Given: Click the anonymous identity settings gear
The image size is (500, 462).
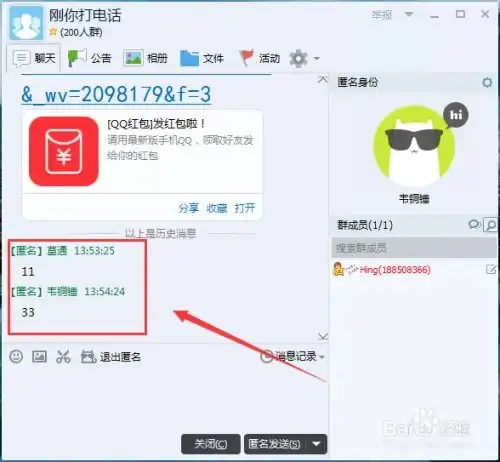Looking at the screenshot, I should tap(487, 82).
